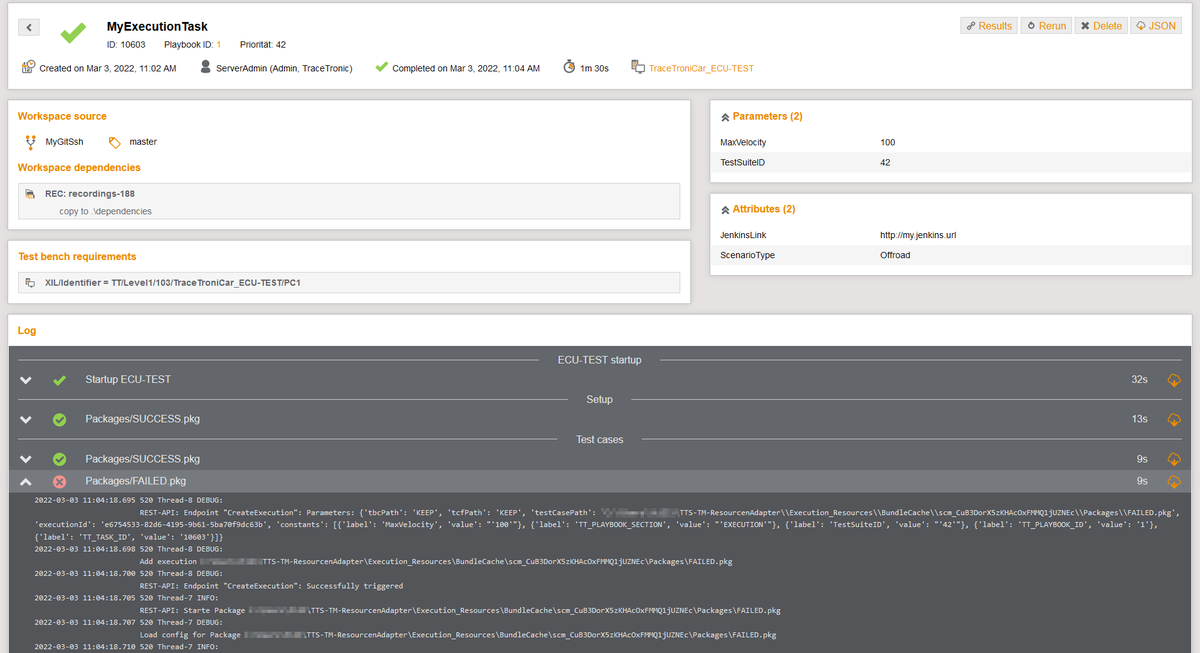This screenshot has height=653, width=1200.
Task: Select the copy to .\dependencies text
Action: pos(106,211)
